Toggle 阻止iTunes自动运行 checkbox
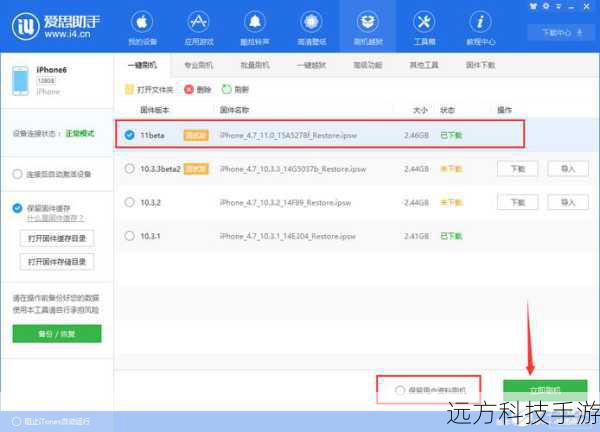The image size is (600, 432). pos(16,422)
